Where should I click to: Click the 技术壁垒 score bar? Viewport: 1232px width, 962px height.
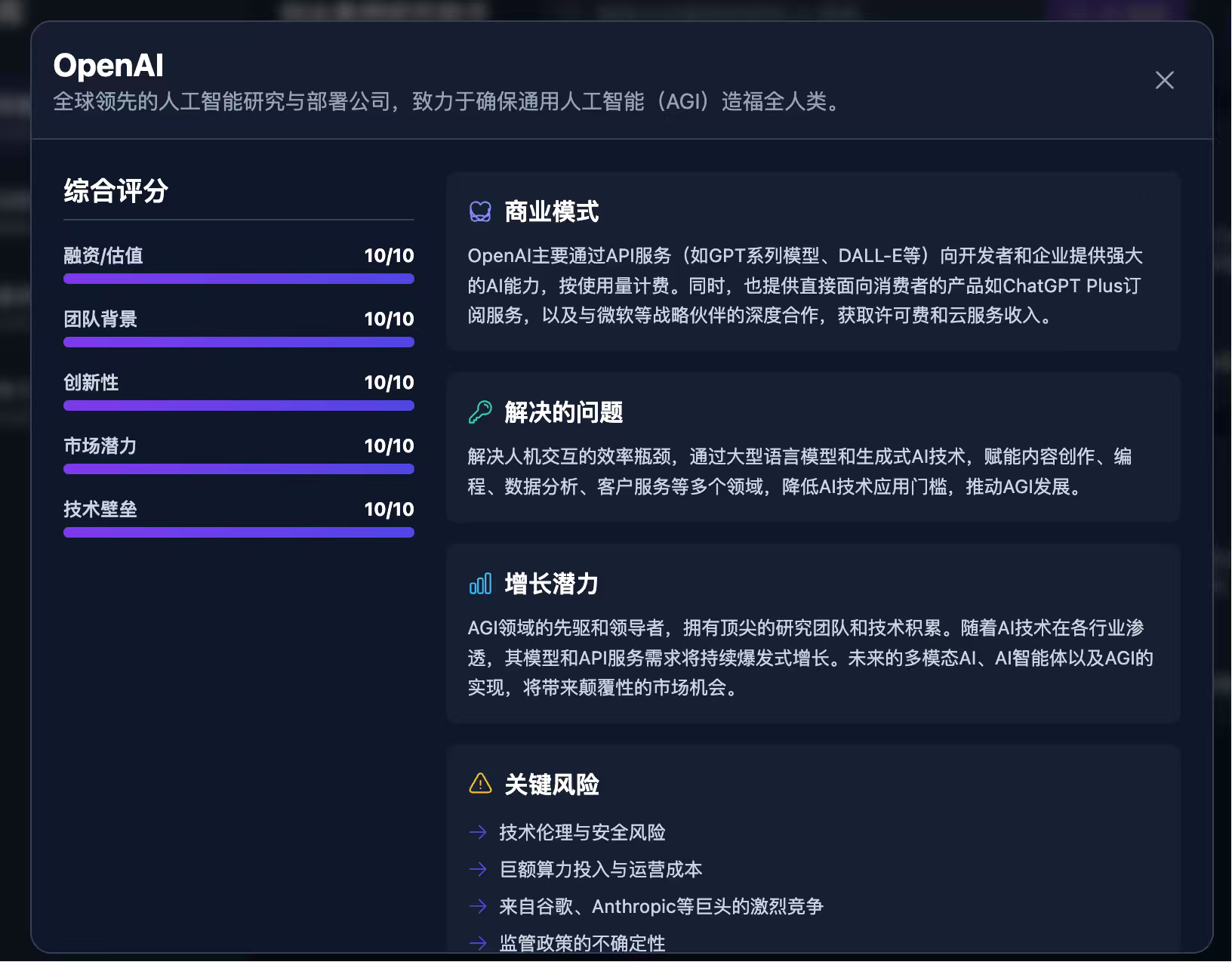[239, 532]
